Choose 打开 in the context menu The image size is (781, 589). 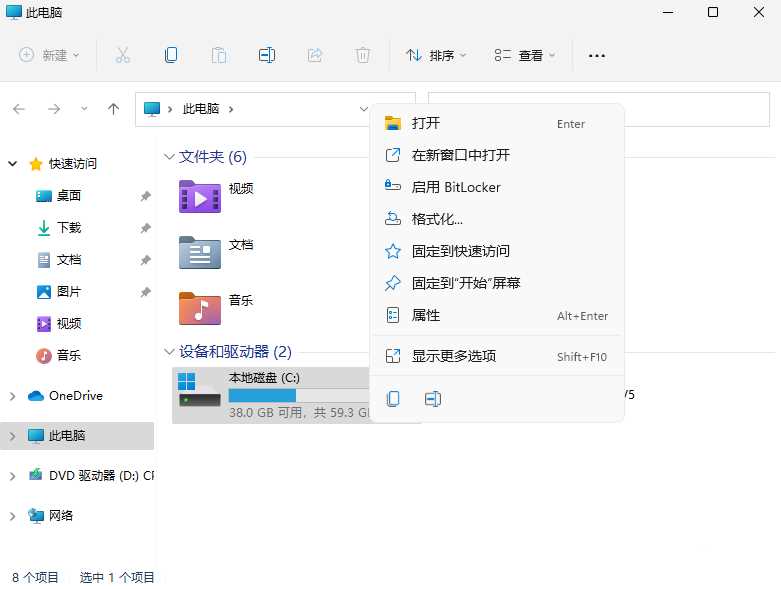(498, 123)
